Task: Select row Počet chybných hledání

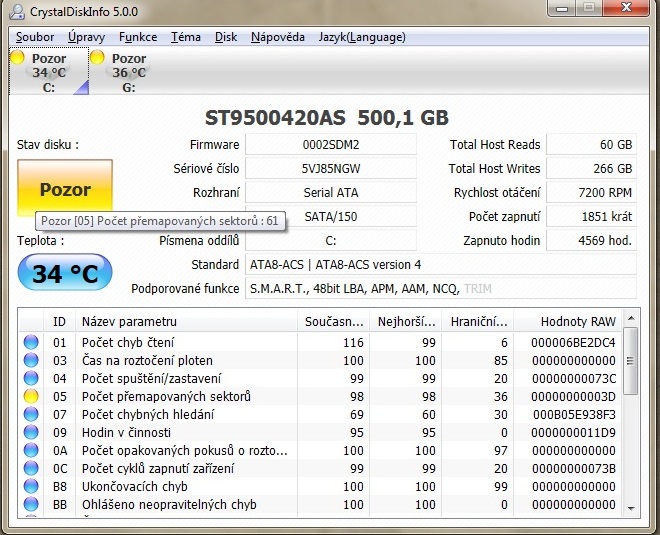Action: 320,414
